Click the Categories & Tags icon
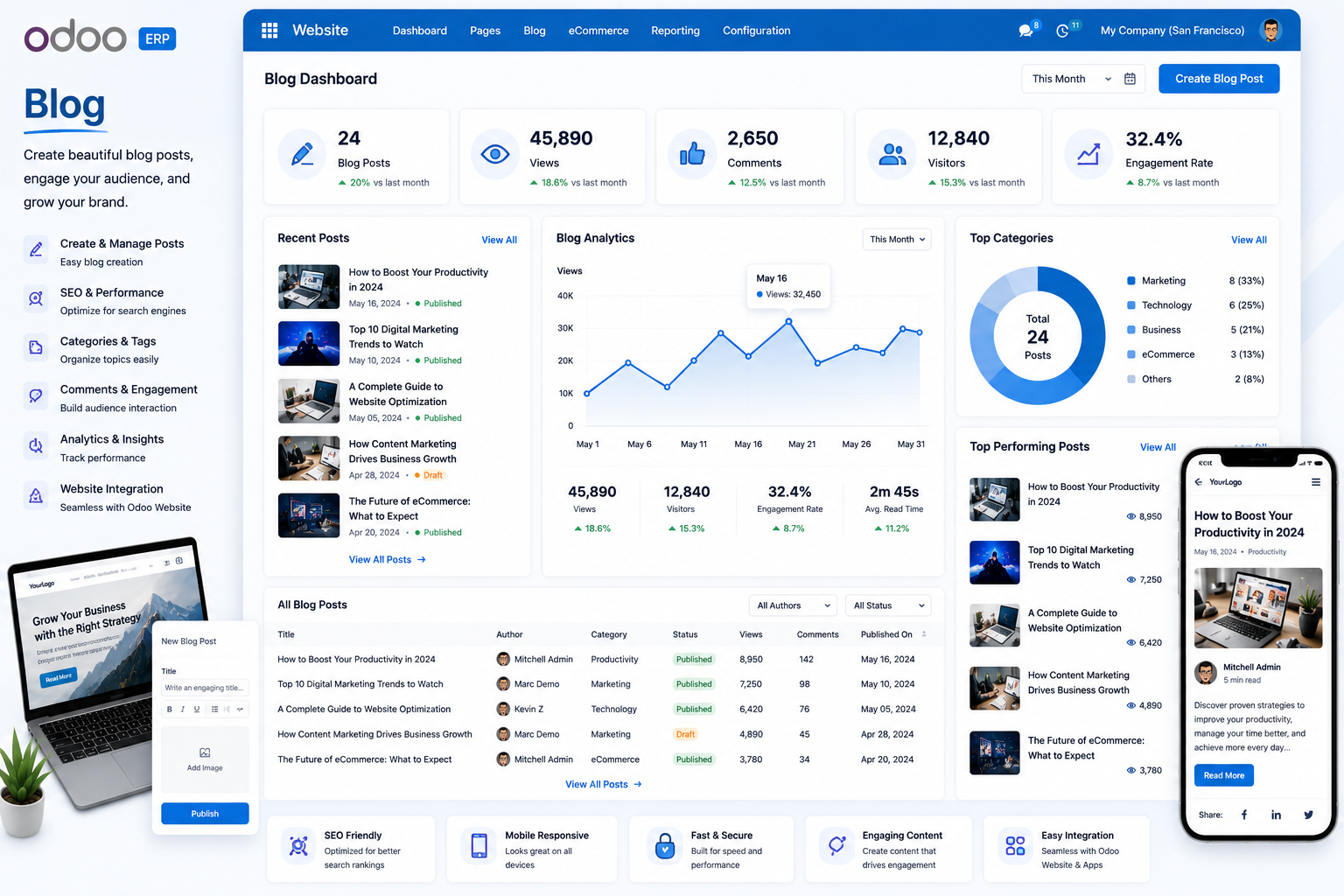This screenshot has height=896, width=1344. [x=36, y=348]
